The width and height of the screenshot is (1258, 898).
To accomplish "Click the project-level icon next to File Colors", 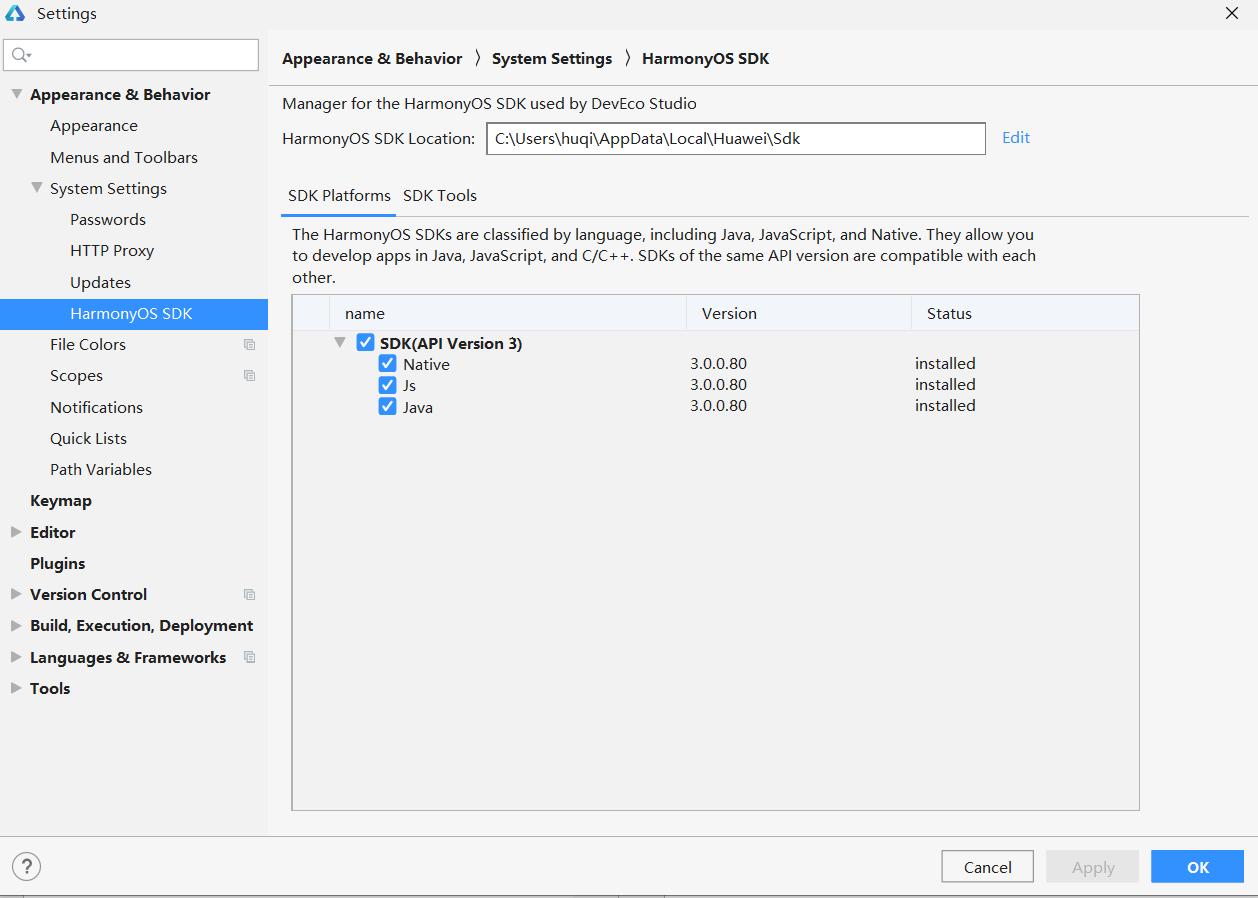I will coord(249,345).
